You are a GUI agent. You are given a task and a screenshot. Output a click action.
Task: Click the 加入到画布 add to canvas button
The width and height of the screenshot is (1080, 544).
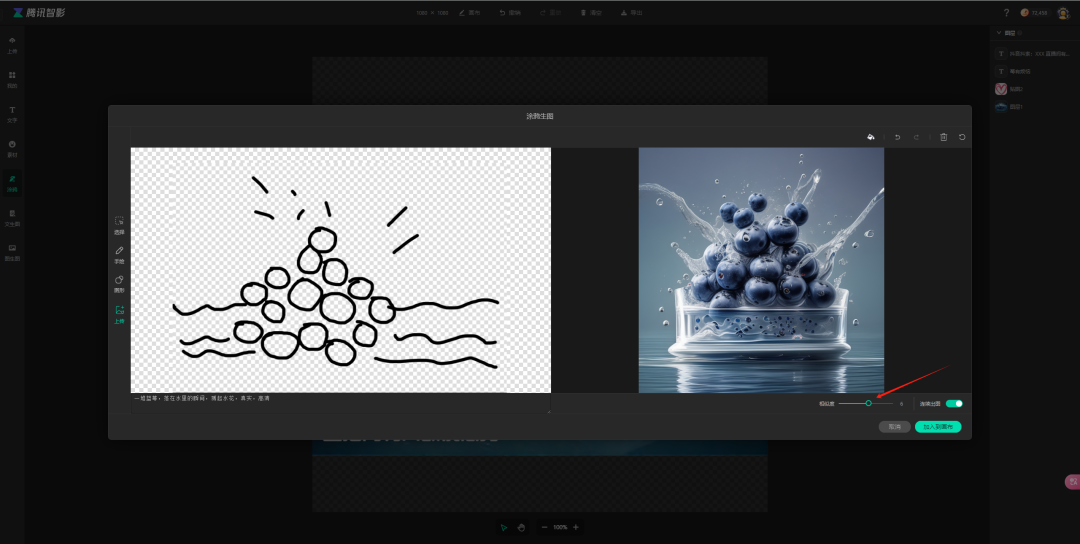pyautogui.click(x=937, y=426)
